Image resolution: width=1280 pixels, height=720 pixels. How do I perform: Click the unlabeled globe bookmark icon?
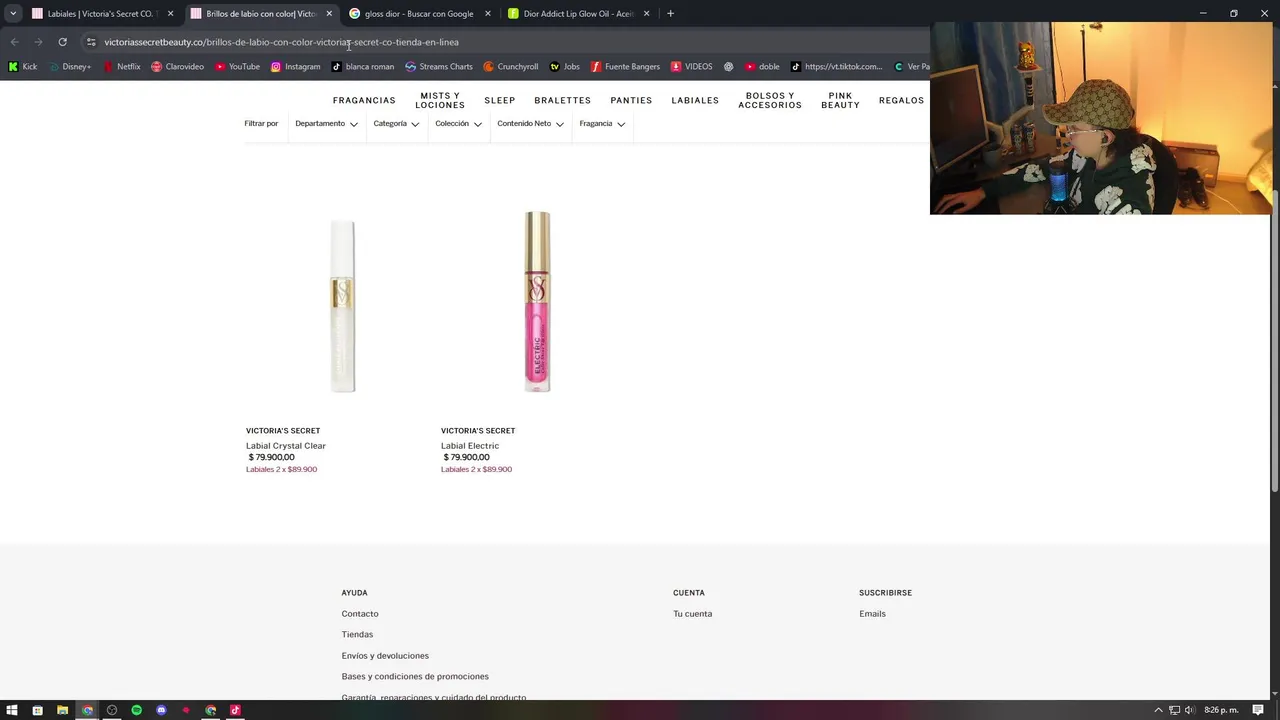click(x=729, y=67)
